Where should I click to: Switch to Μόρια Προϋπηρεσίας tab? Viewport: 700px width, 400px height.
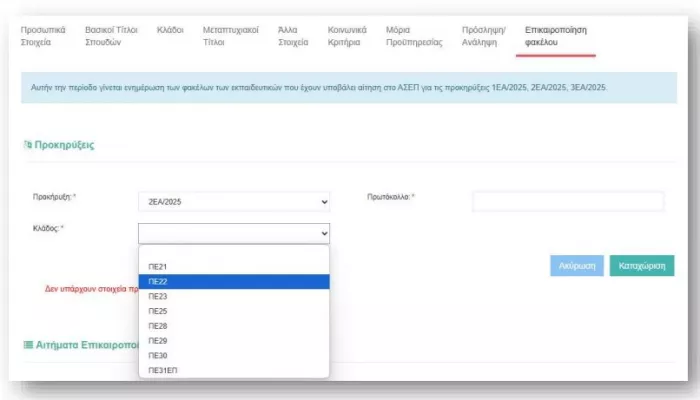coord(413,36)
